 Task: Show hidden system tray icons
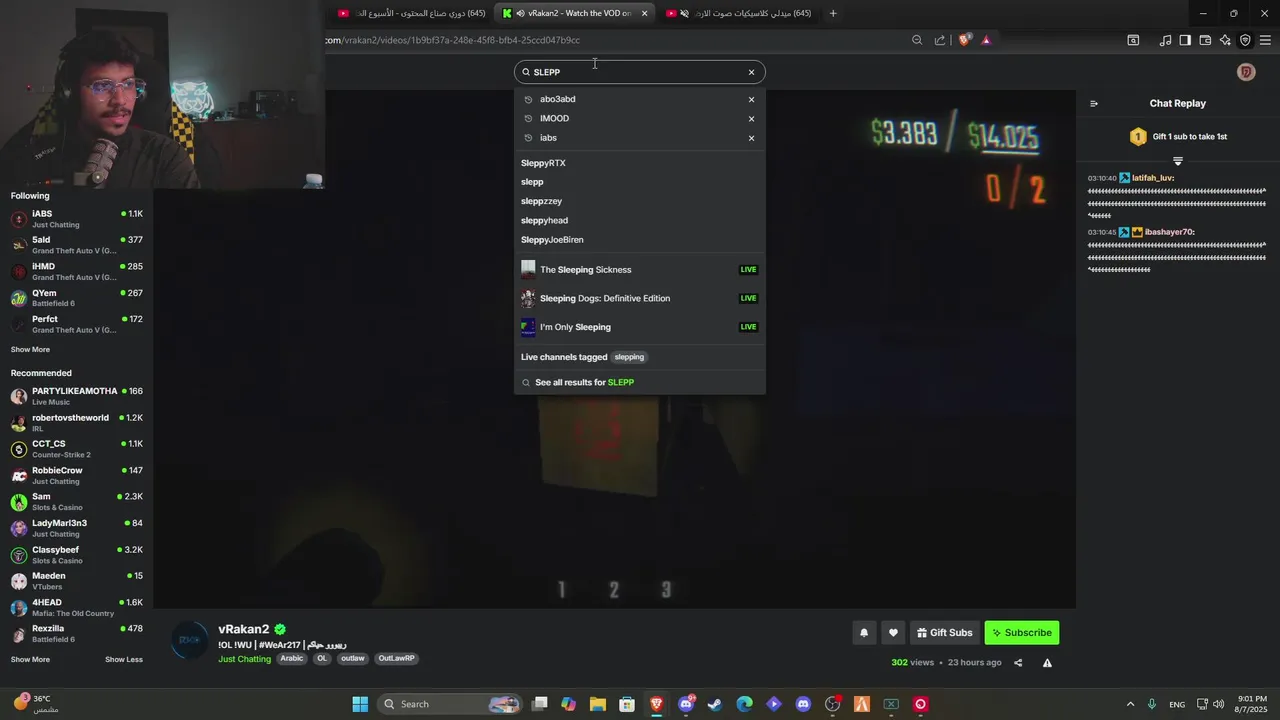(1130, 704)
